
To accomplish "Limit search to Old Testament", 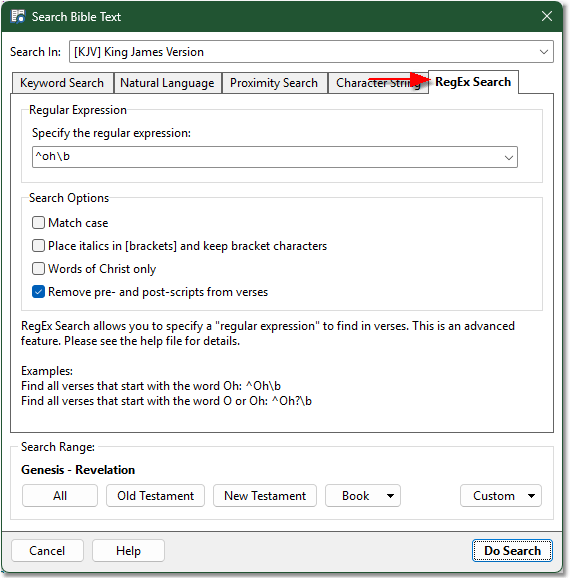I will point(155,496).
